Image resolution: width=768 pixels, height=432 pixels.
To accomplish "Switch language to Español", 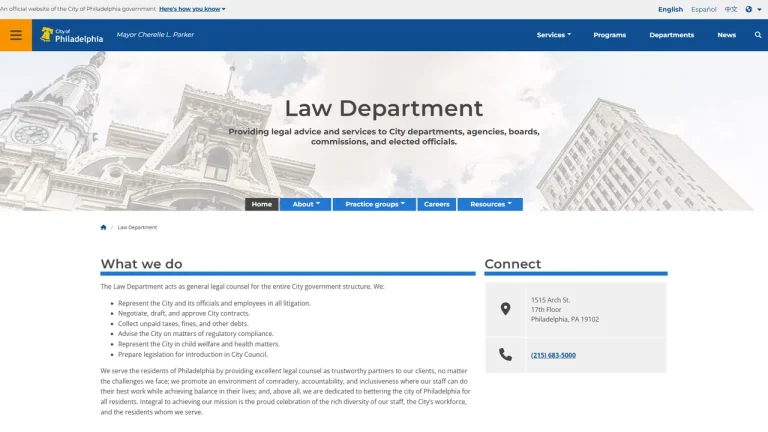I will pos(703,9).
